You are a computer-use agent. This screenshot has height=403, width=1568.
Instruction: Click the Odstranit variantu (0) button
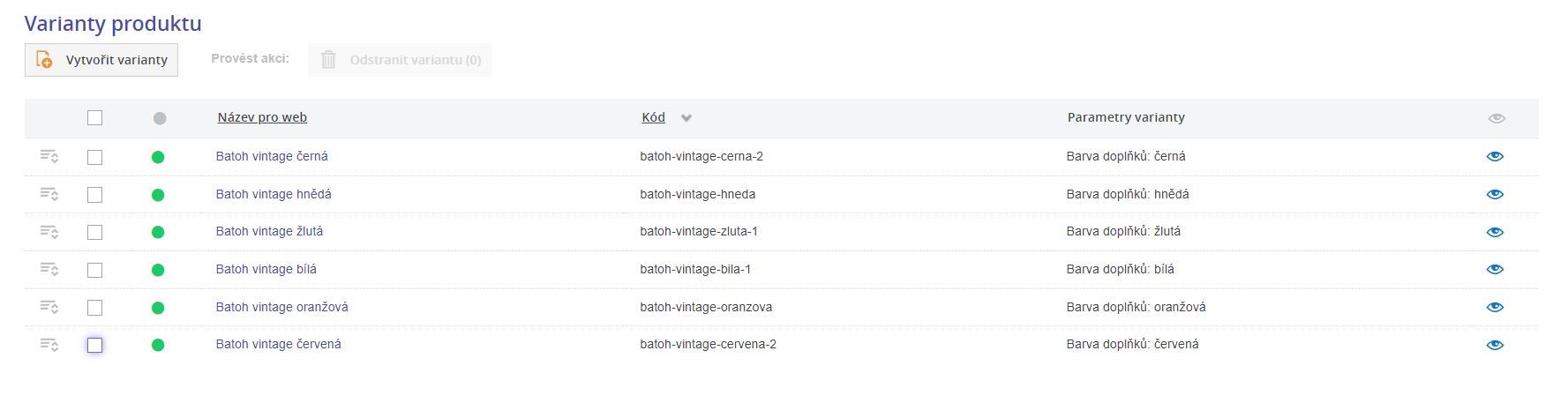tap(400, 60)
